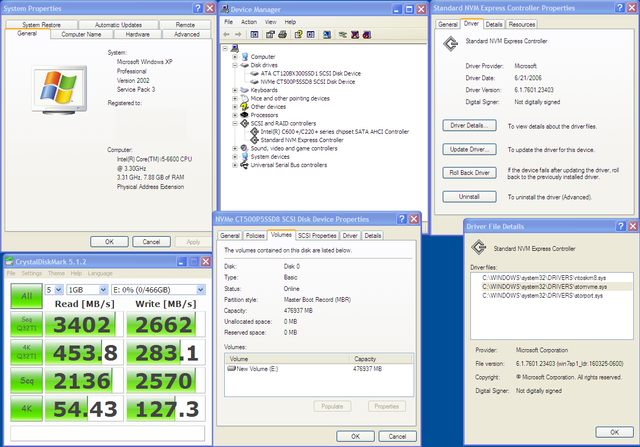This screenshot has height=447, width=640.
Task: Switch to Hardware tab in System Properties
Action: pyautogui.click(x=138, y=35)
